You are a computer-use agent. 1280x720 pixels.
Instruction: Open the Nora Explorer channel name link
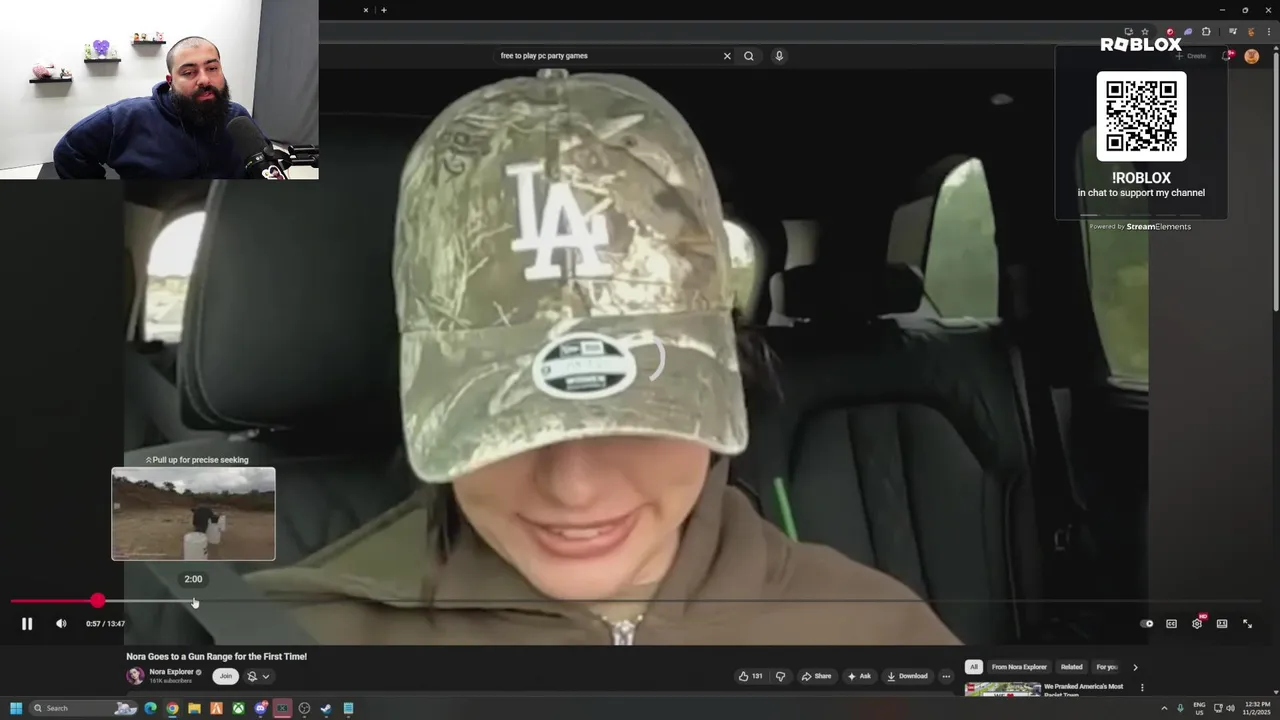coord(172,672)
